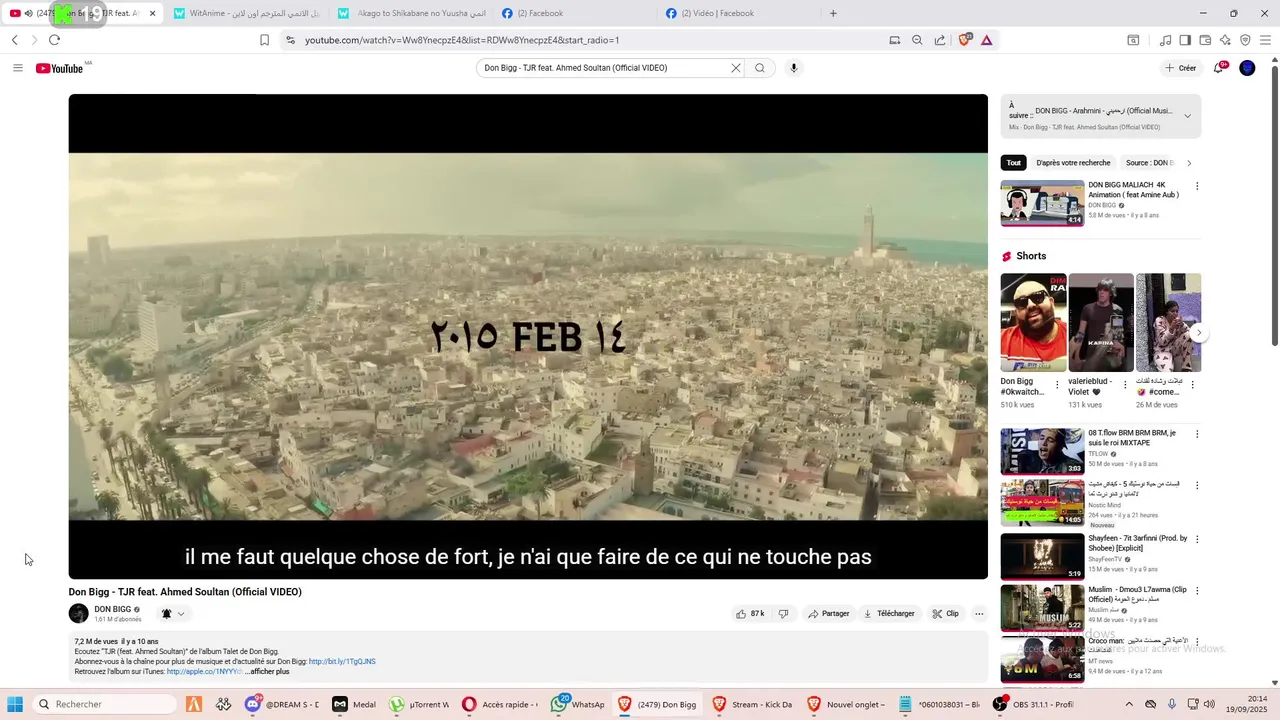This screenshot has height=720, width=1280.
Task: Click the Télécharger download button
Action: point(889,614)
